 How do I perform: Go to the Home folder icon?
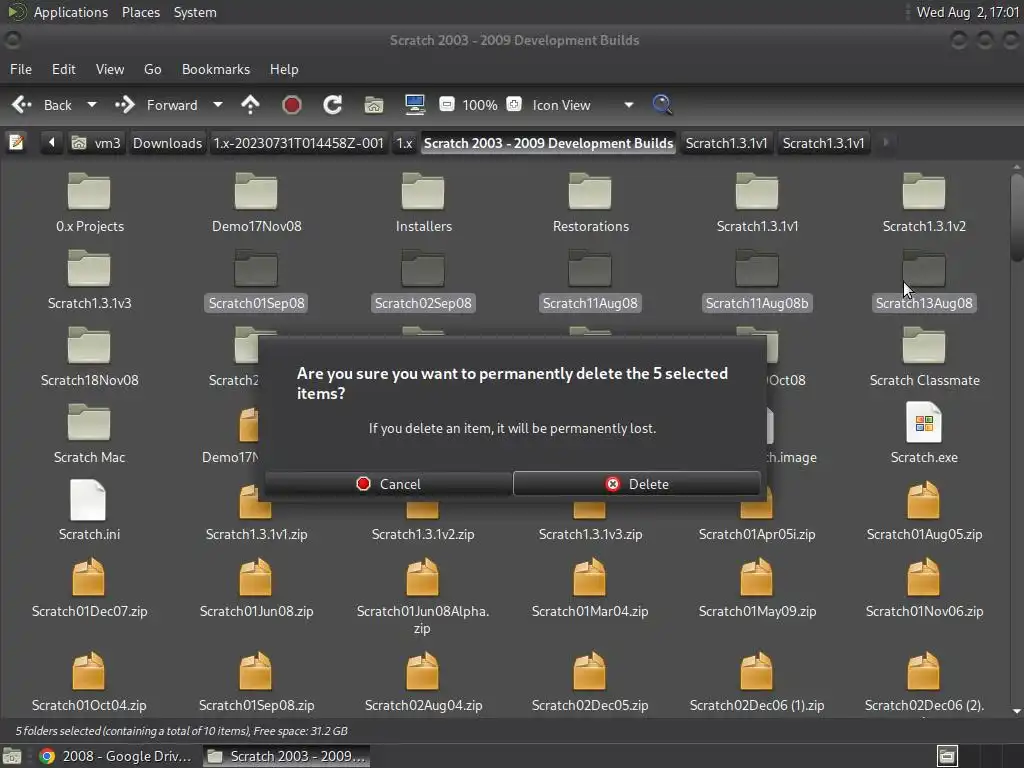point(374,104)
